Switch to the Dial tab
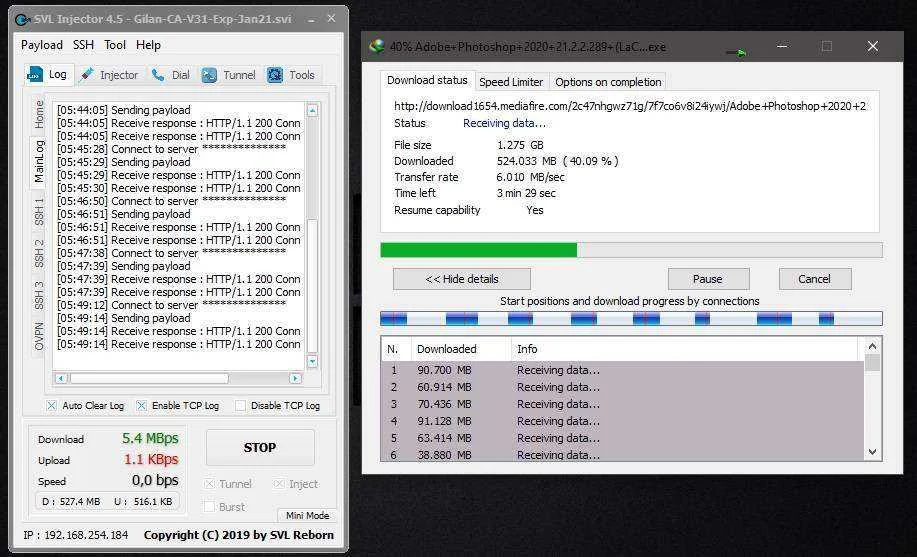 [x=170, y=75]
